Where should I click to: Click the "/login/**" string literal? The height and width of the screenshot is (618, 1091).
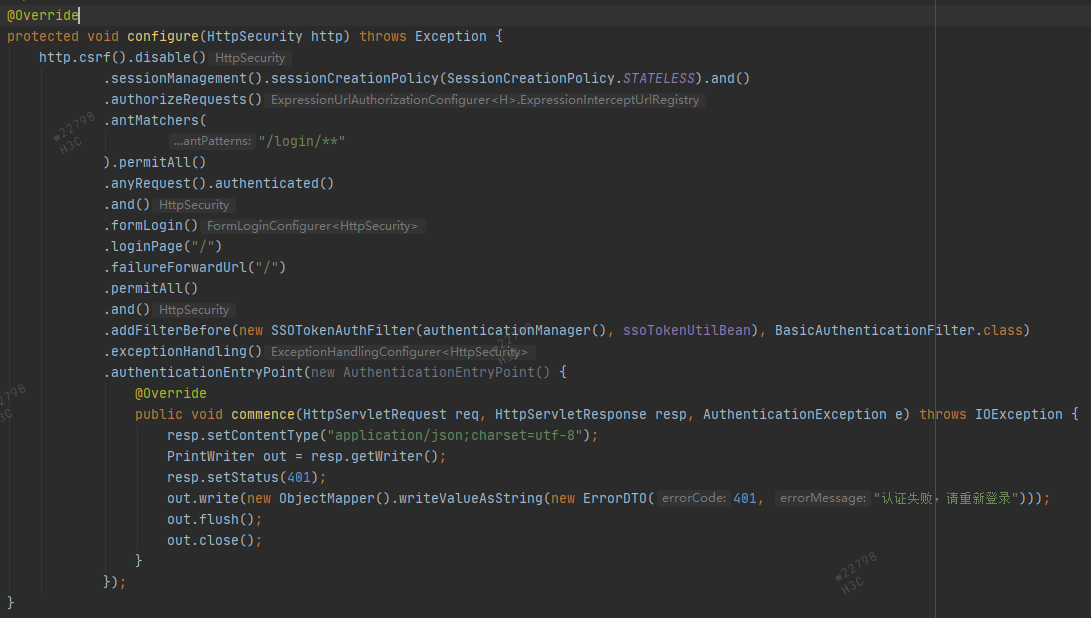302,141
